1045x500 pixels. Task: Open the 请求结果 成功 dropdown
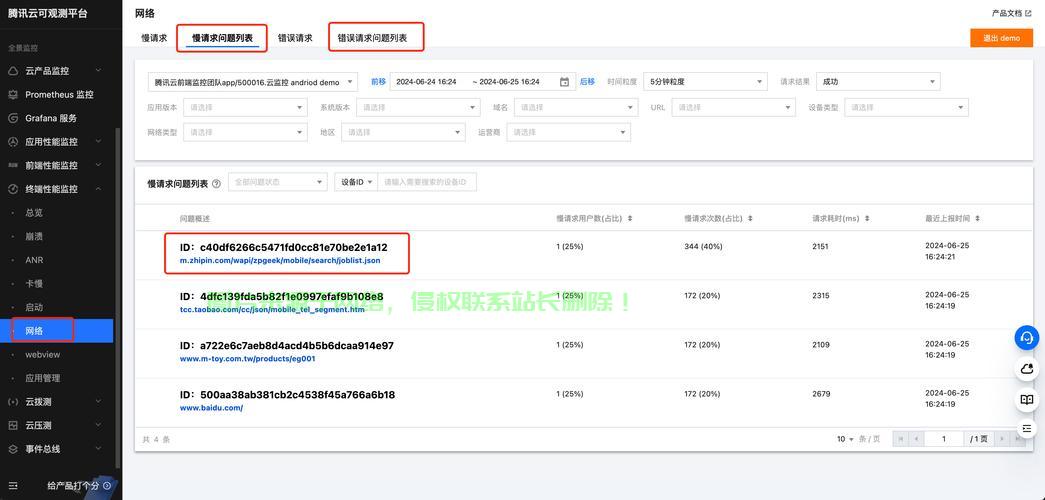[x=878, y=82]
